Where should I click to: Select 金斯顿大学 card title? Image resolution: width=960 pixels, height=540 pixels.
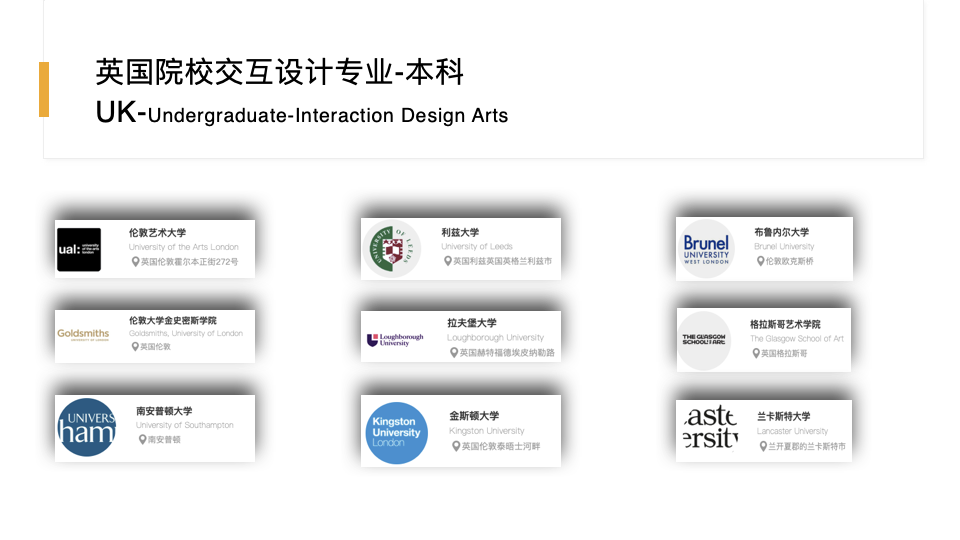coord(474,416)
